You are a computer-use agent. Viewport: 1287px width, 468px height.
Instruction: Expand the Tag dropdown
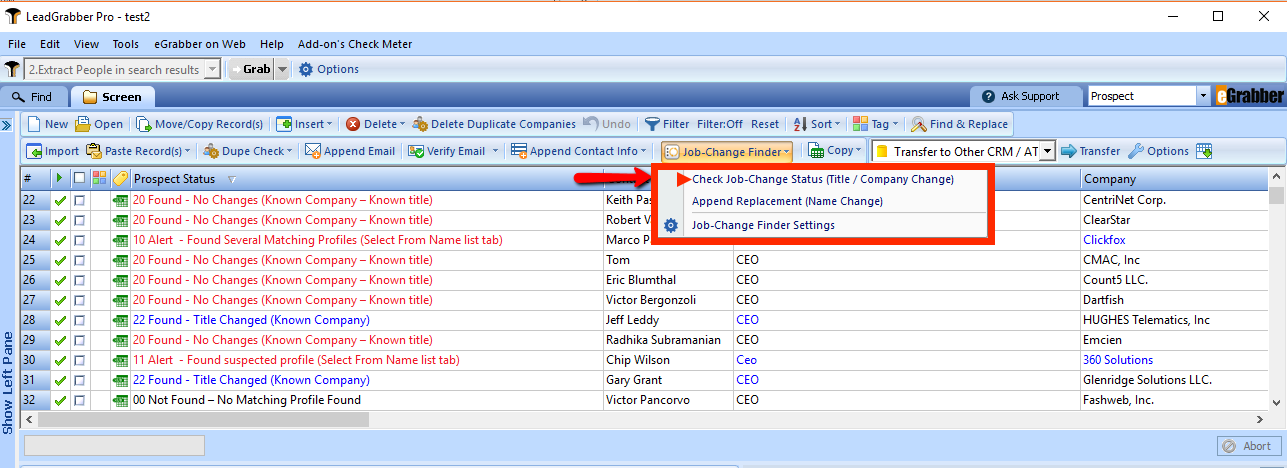tap(896, 124)
